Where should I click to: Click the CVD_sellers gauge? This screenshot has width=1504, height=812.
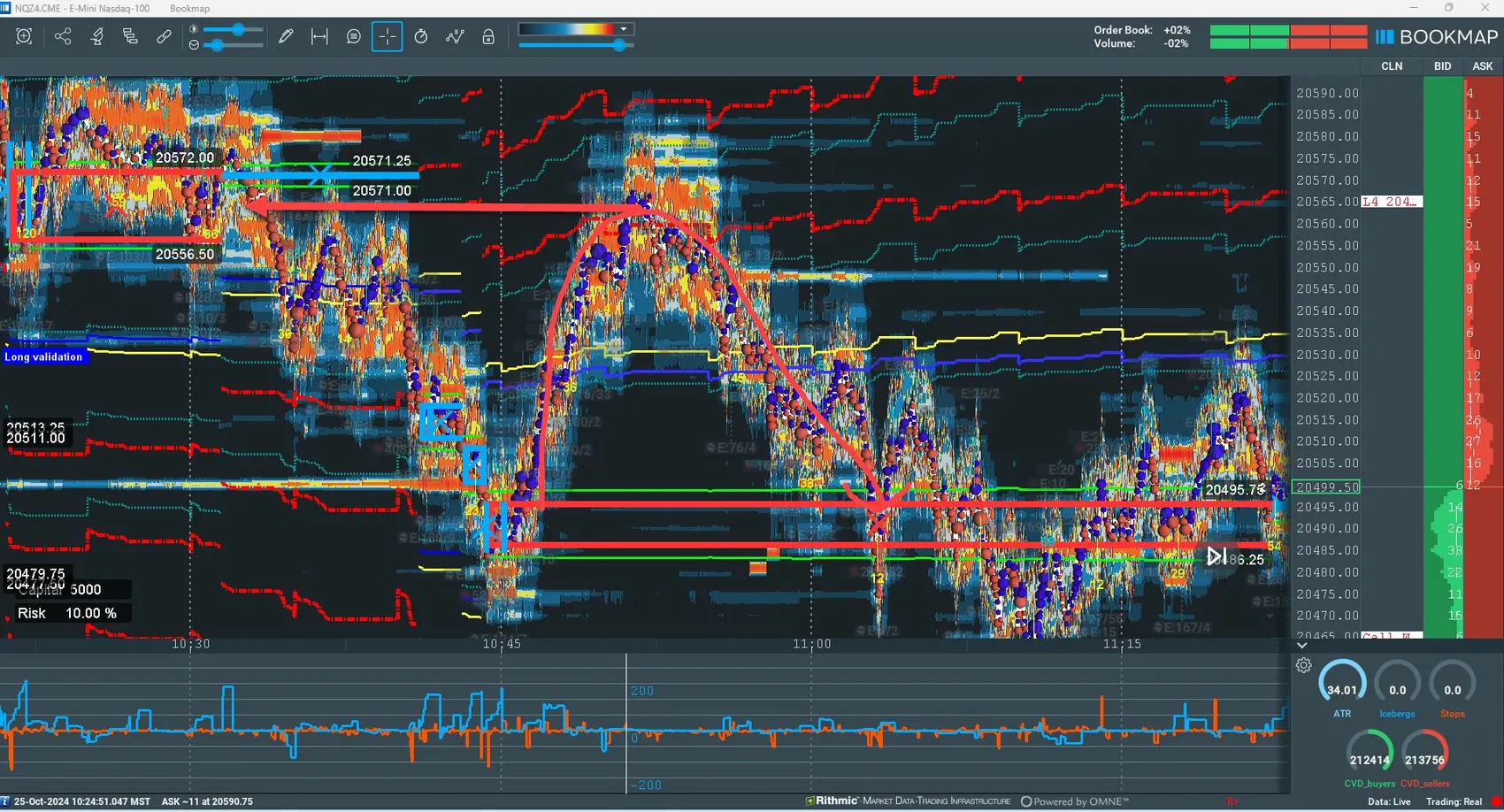1424,759
